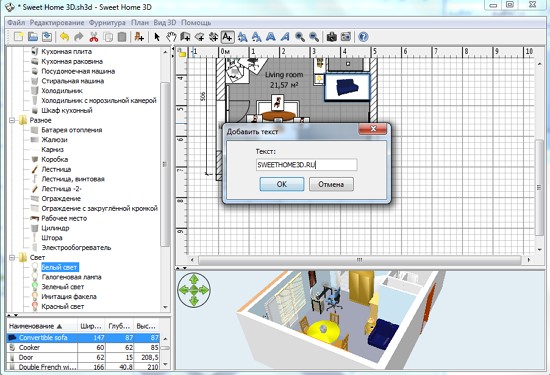Viewport: 550px width, 375px height.
Task: Click the plan horizontal scrollbar thumb
Action: (360, 260)
